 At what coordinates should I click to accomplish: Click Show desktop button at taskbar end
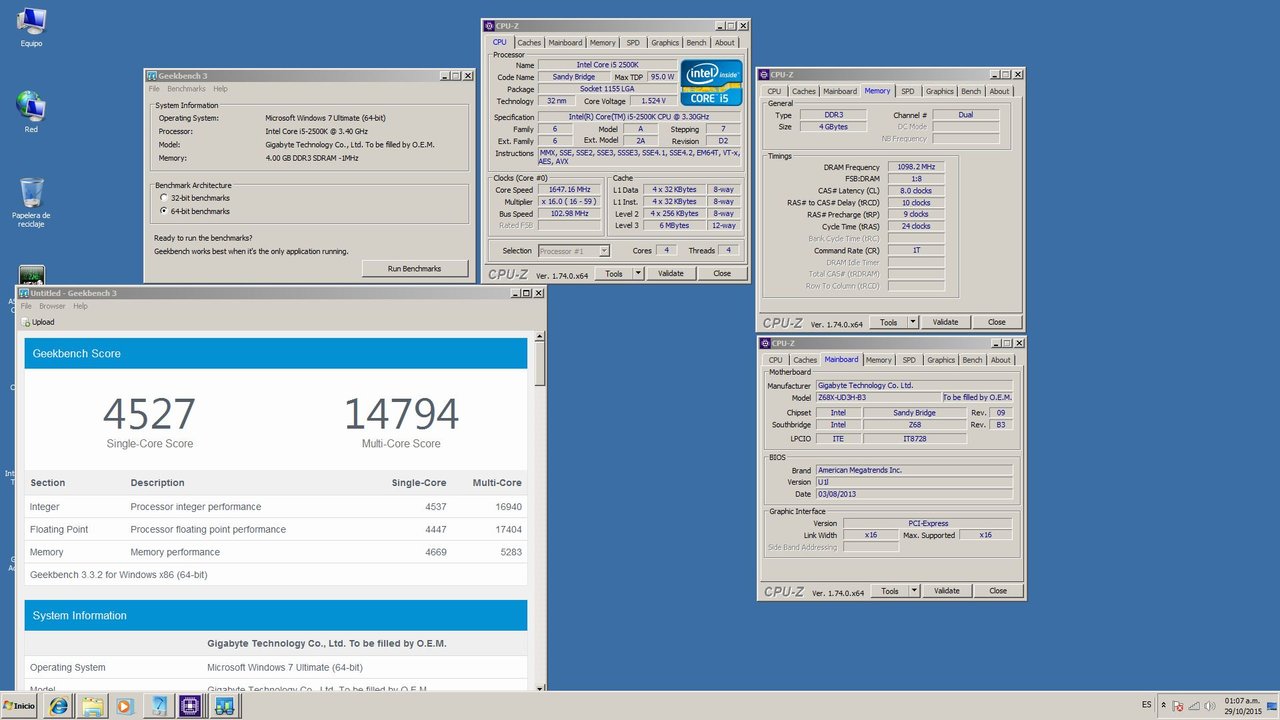[x=1274, y=706]
